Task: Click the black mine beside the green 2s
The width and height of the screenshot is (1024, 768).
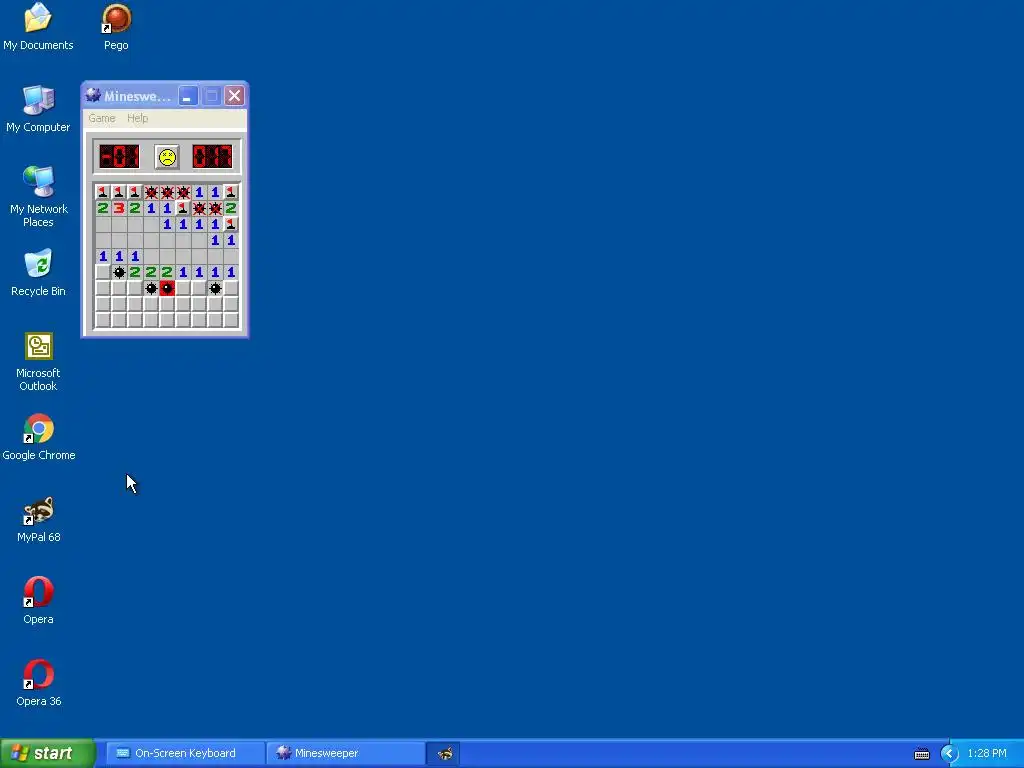Action: (x=119, y=272)
